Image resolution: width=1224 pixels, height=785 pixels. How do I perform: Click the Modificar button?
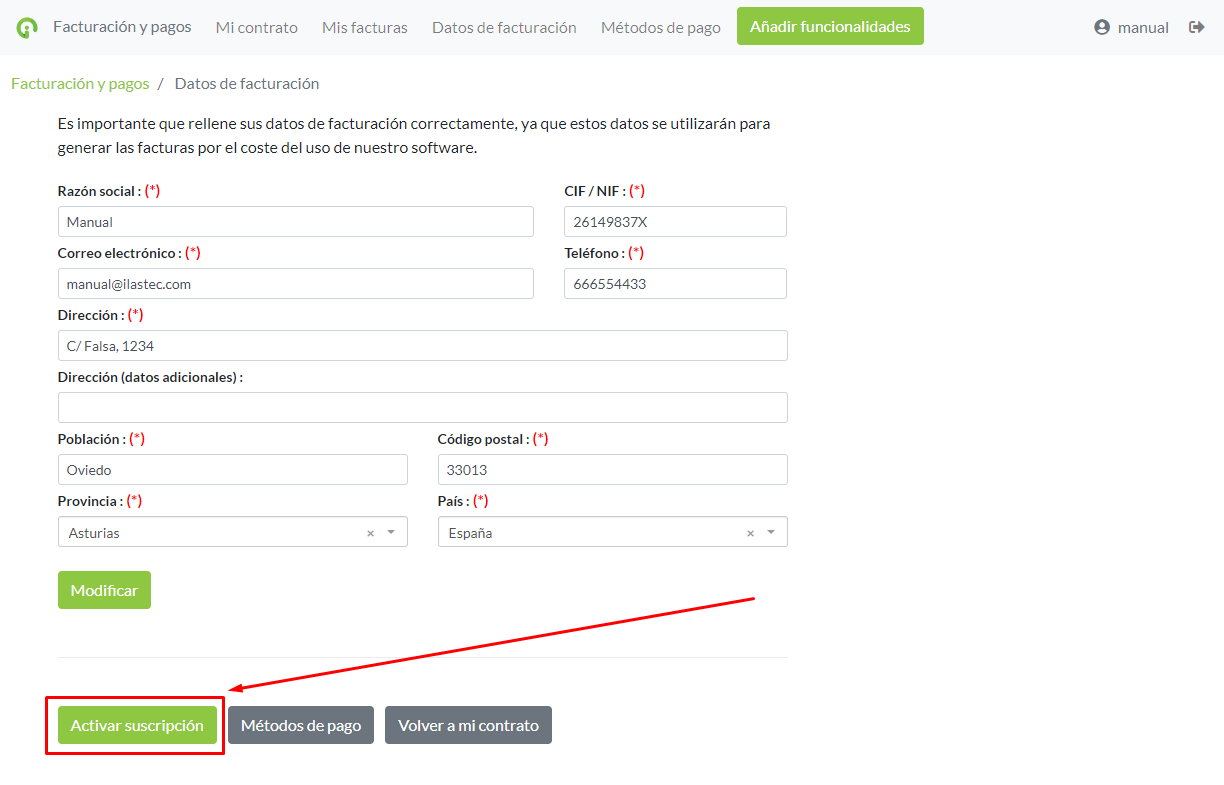pyautogui.click(x=104, y=590)
